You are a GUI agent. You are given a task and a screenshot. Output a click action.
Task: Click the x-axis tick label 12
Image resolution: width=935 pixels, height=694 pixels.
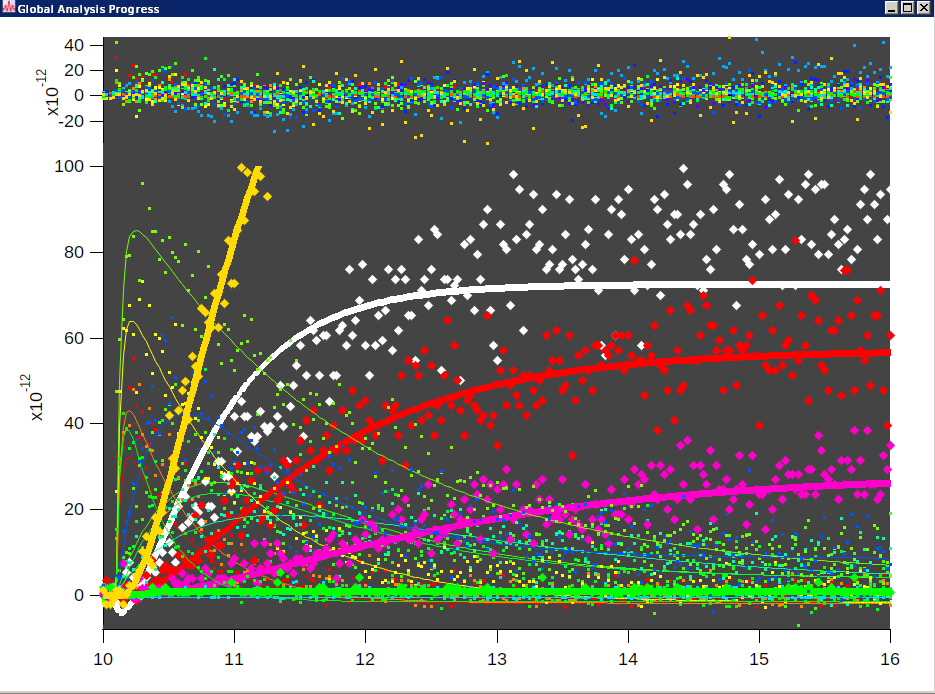pos(366,659)
